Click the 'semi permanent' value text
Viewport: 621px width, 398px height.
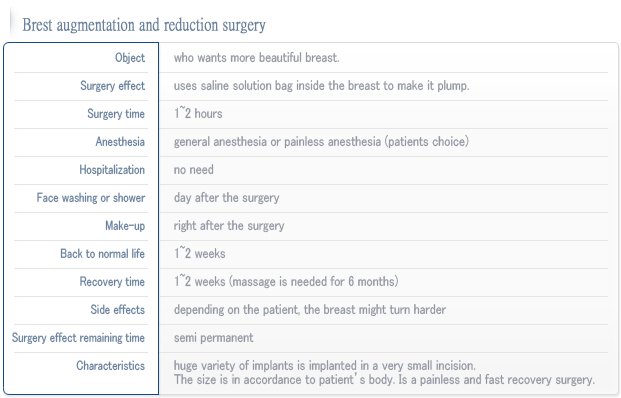coord(213,338)
